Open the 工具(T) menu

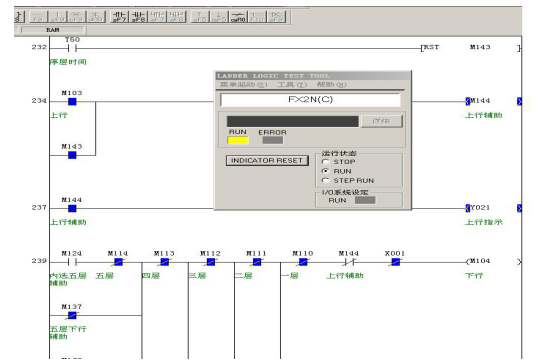[x=292, y=85]
